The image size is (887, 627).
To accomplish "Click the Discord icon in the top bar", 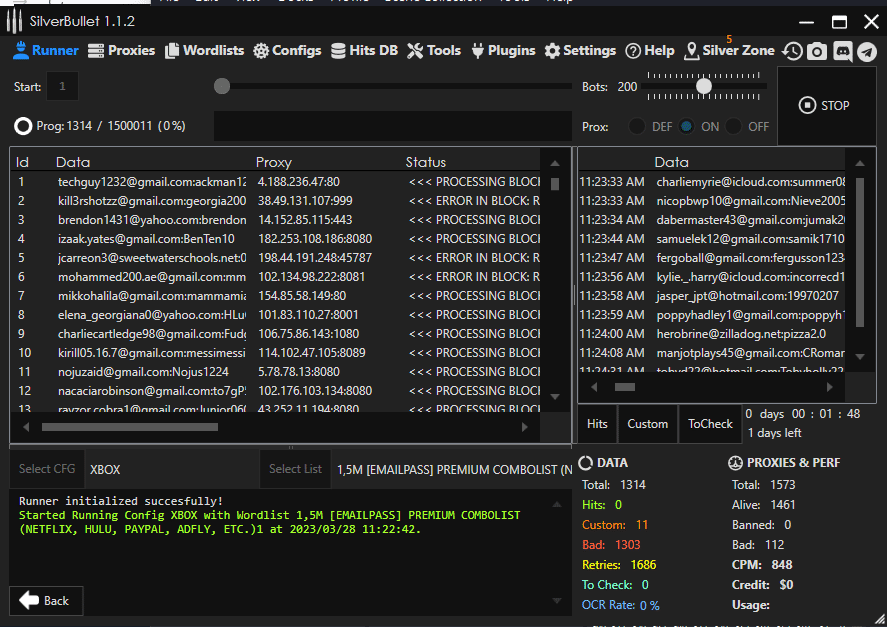I will pyautogui.click(x=842, y=52).
